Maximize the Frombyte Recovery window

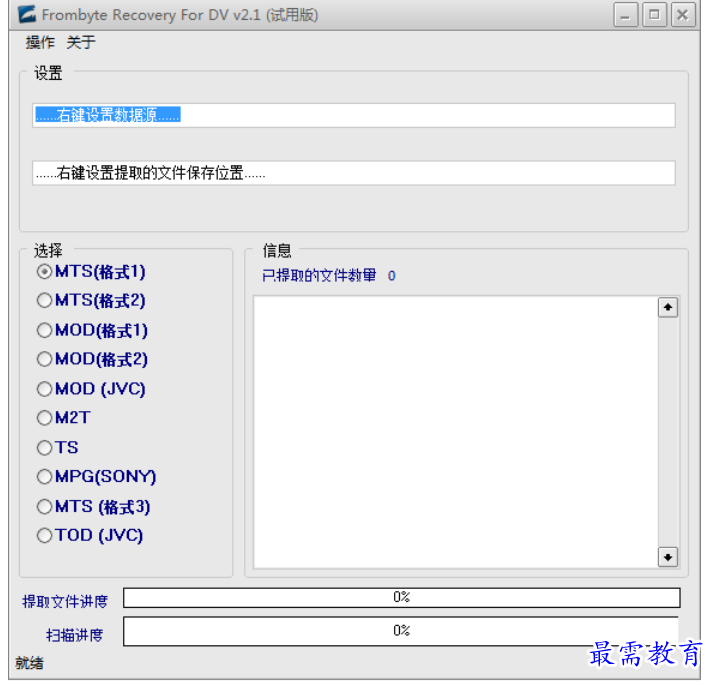coord(655,15)
